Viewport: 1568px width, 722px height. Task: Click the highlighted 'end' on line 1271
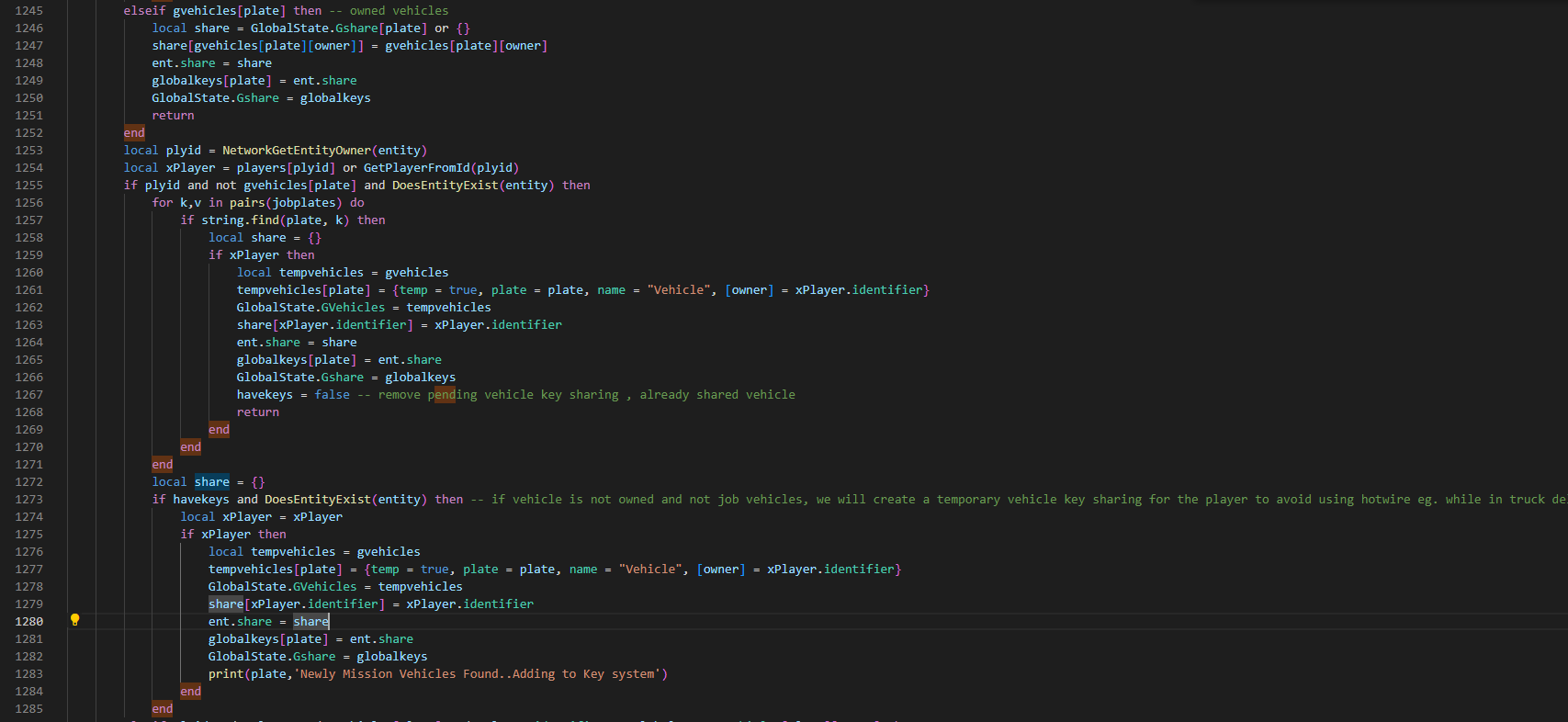(163, 465)
